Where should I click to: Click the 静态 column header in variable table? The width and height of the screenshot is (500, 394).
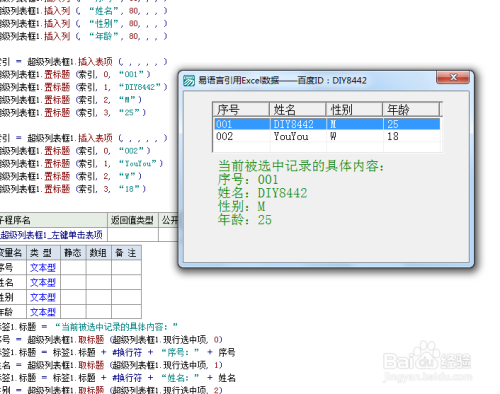(x=73, y=253)
